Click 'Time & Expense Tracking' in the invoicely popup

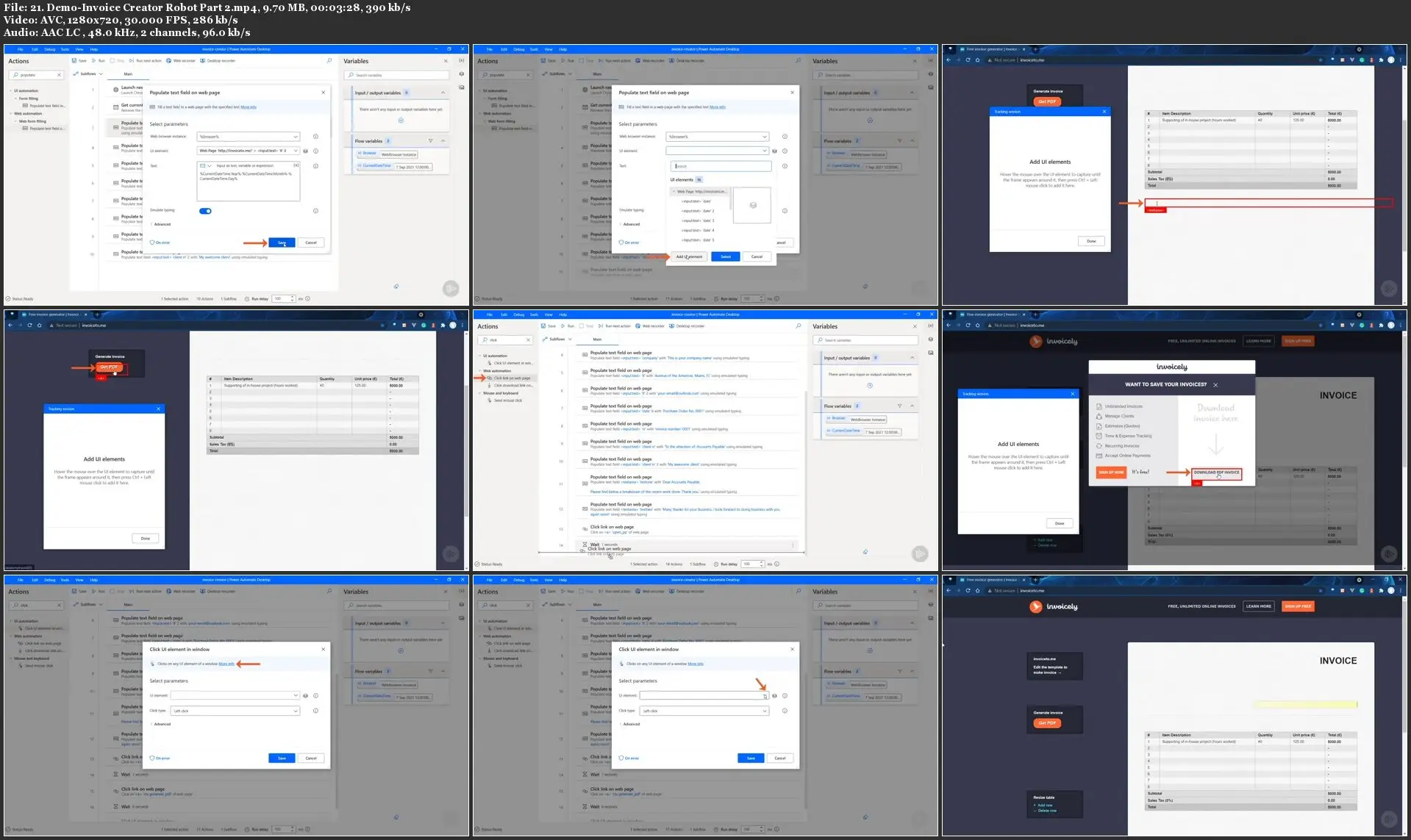pyautogui.click(x=1128, y=436)
